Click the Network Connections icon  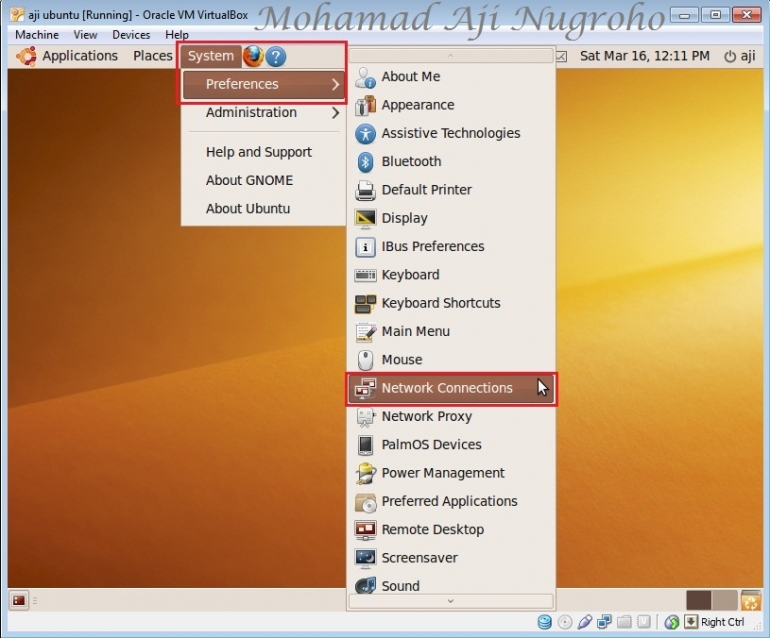365,388
